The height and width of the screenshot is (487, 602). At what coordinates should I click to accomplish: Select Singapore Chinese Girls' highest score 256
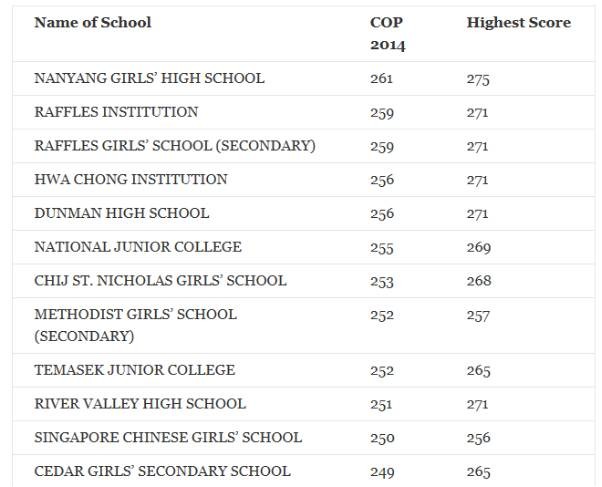(478, 438)
